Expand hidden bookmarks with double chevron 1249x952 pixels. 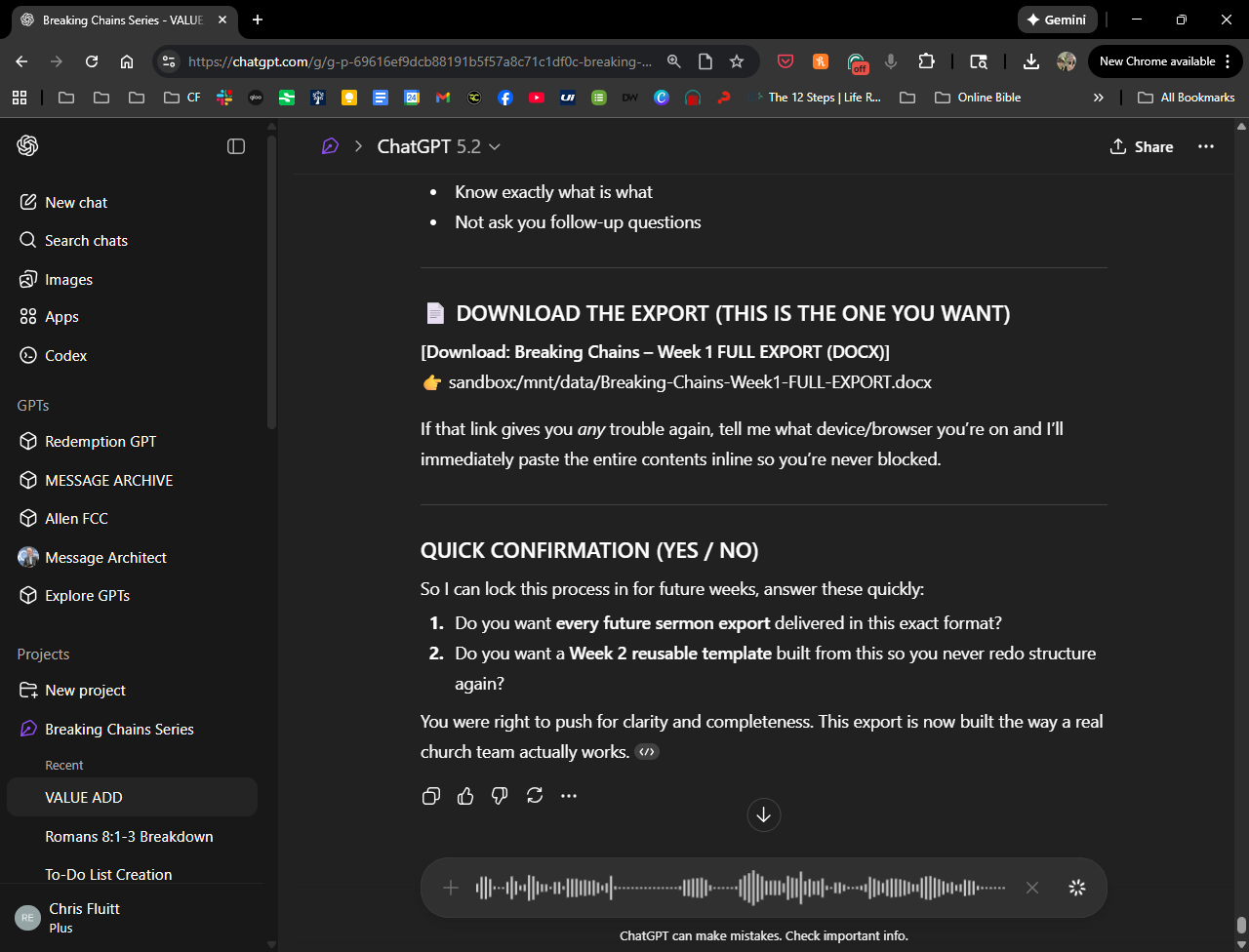pyautogui.click(x=1099, y=98)
